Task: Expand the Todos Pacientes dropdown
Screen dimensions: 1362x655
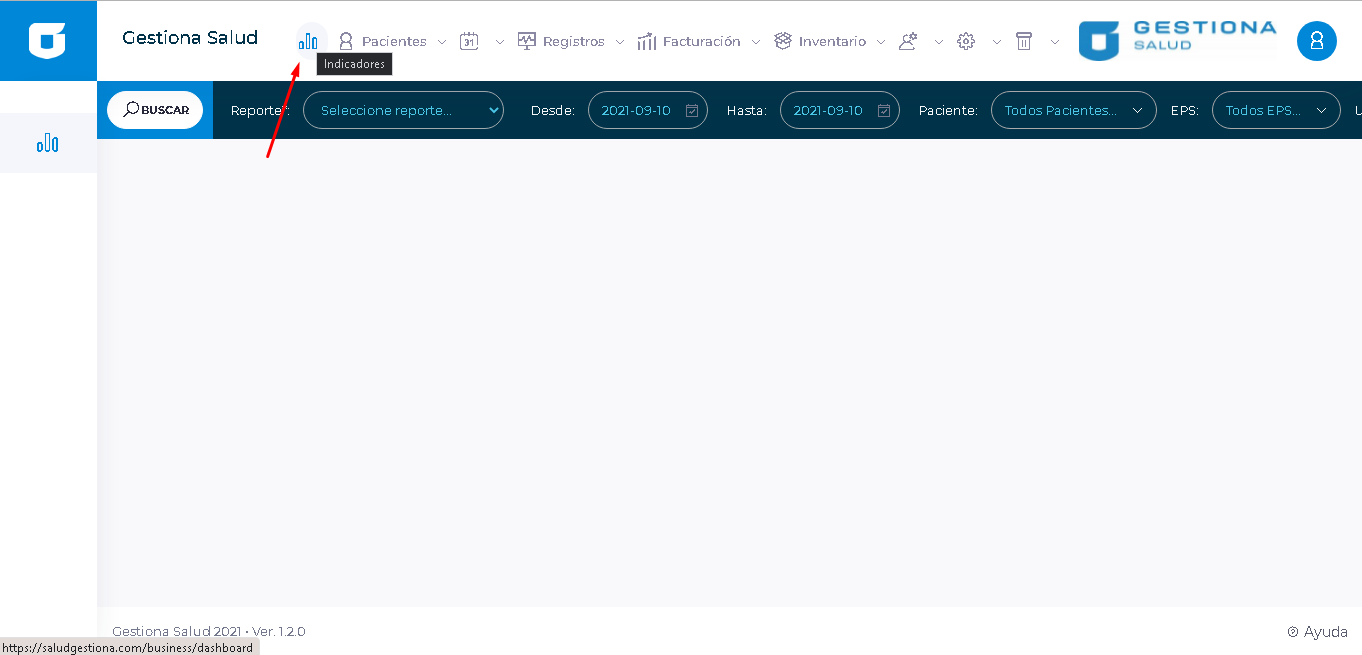Action: coord(1073,111)
